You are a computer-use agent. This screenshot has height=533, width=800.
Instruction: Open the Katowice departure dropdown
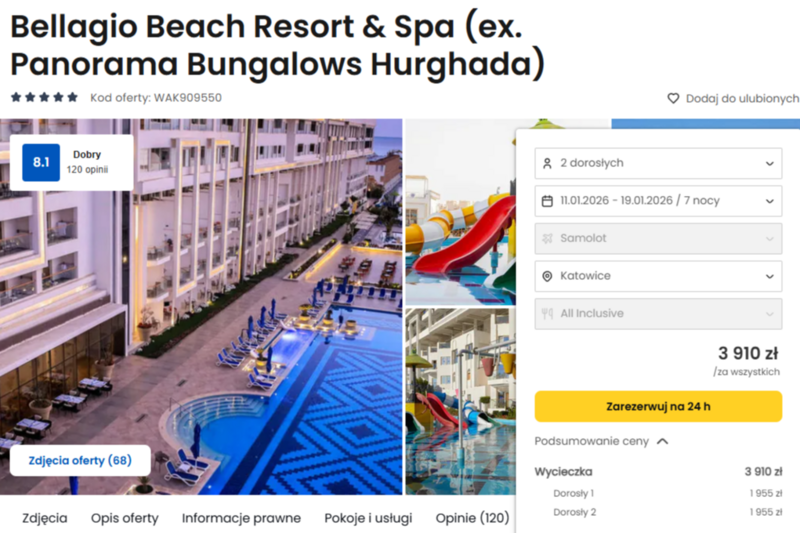658,276
